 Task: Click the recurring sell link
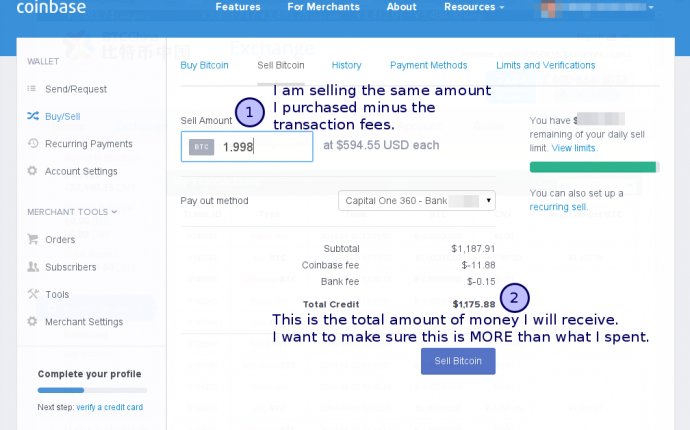pyautogui.click(x=558, y=207)
